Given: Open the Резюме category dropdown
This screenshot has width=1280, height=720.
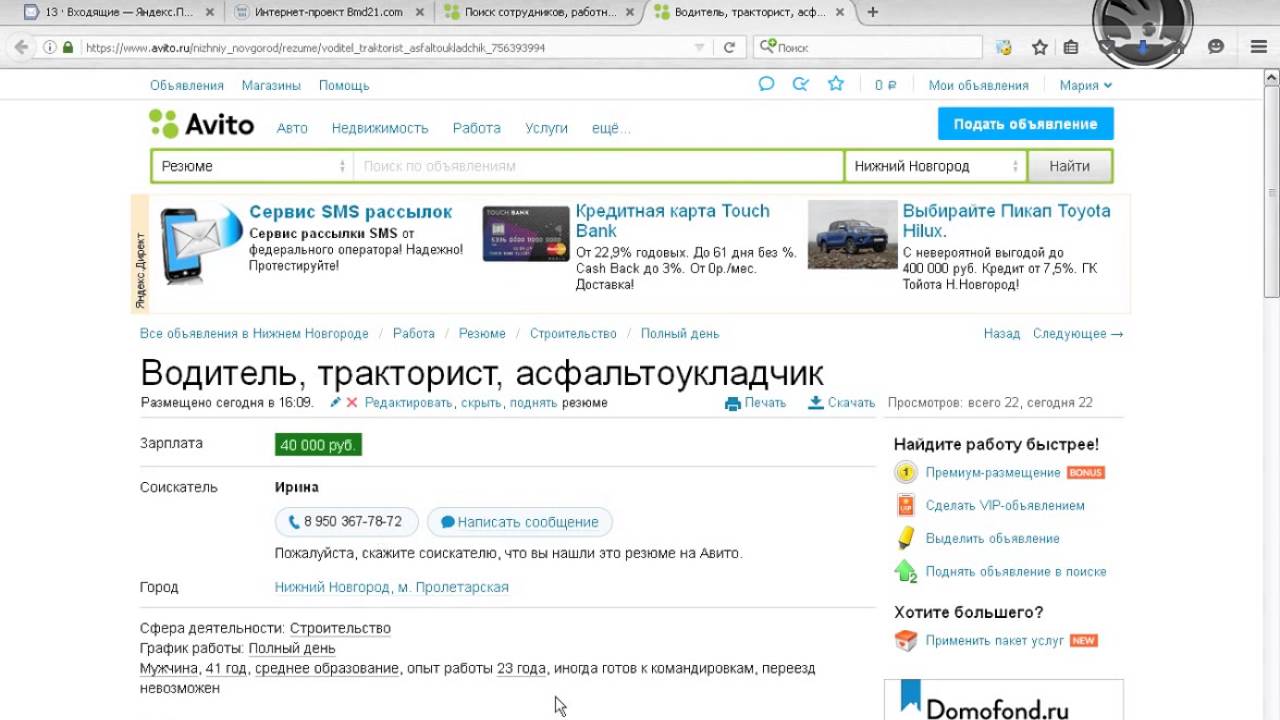Looking at the screenshot, I should coord(252,166).
